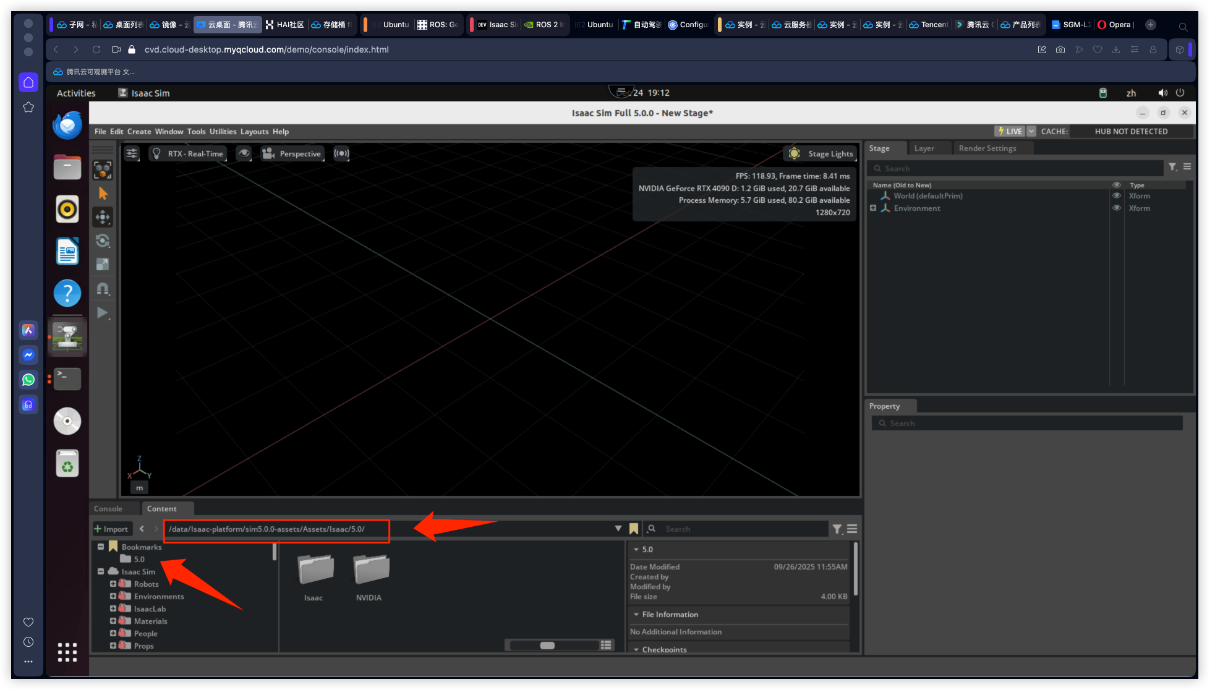The image size is (1209, 690).
Task: Toggle the LIVE session button
Action: coord(1009,131)
